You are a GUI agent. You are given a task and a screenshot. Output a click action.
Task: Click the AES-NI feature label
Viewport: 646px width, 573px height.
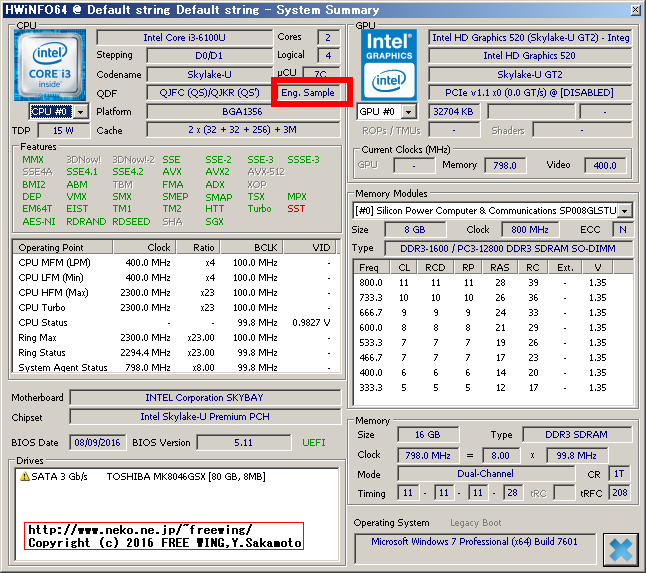pyautogui.click(x=39, y=222)
